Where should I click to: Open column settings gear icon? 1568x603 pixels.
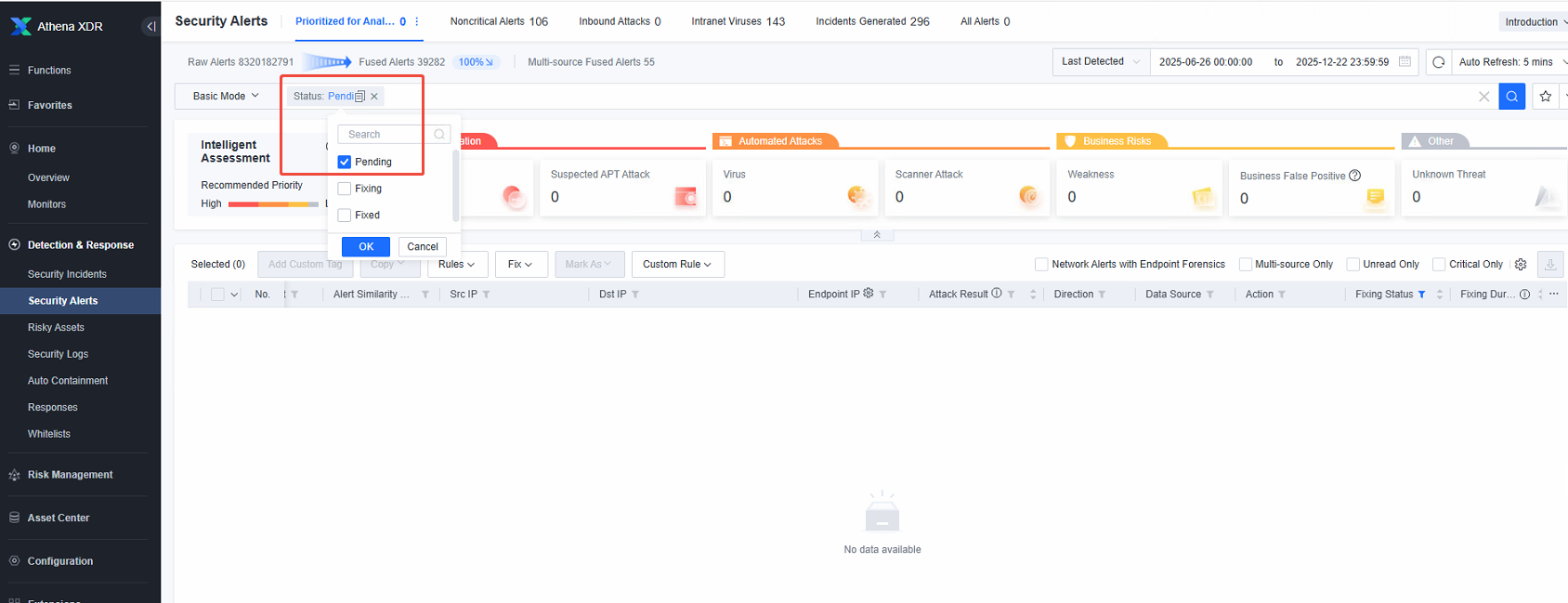click(x=1521, y=264)
